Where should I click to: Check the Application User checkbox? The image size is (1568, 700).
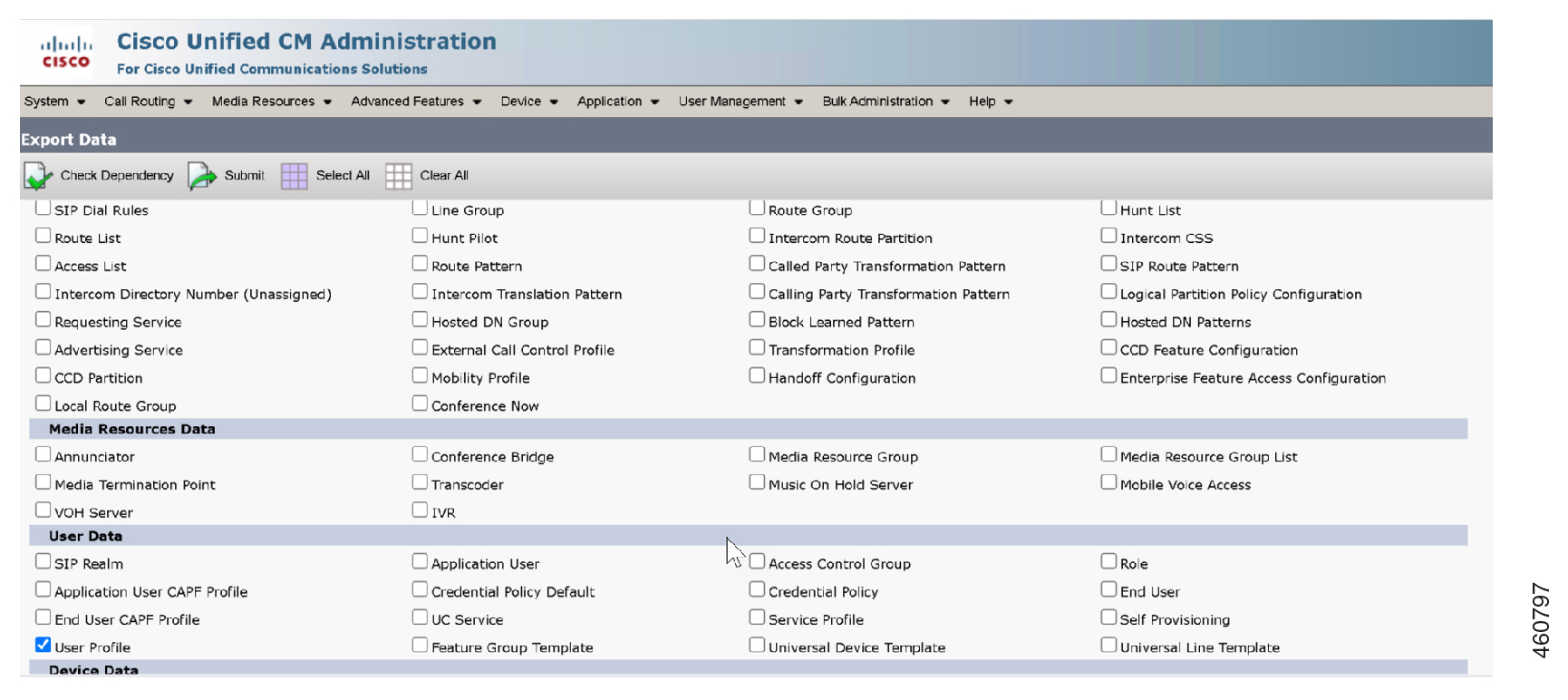click(x=420, y=561)
